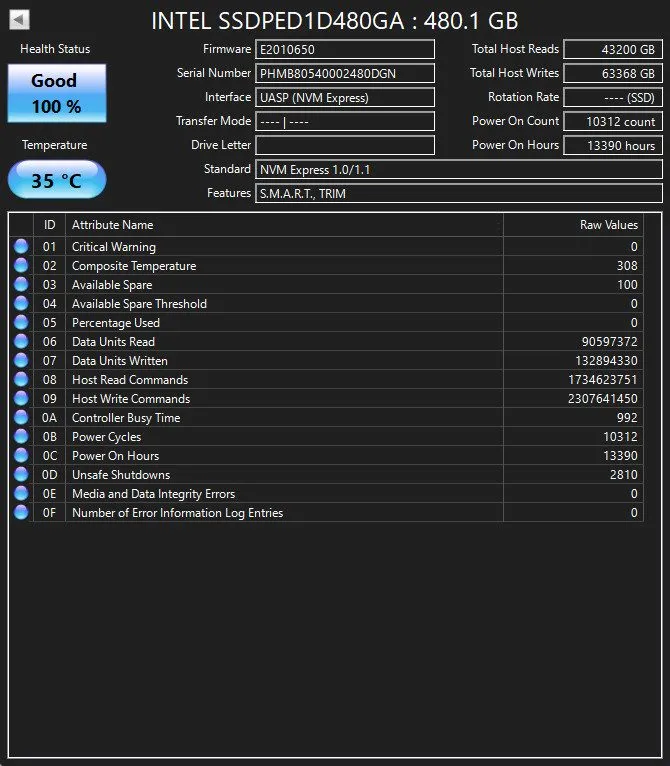
Task: Click status orb for Critical Warning row
Action: coord(21,246)
